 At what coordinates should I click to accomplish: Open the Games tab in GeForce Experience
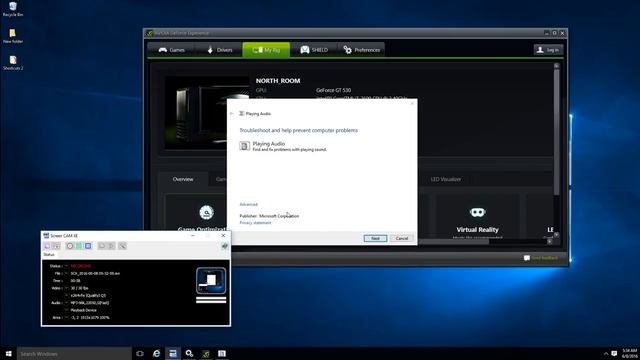171,50
